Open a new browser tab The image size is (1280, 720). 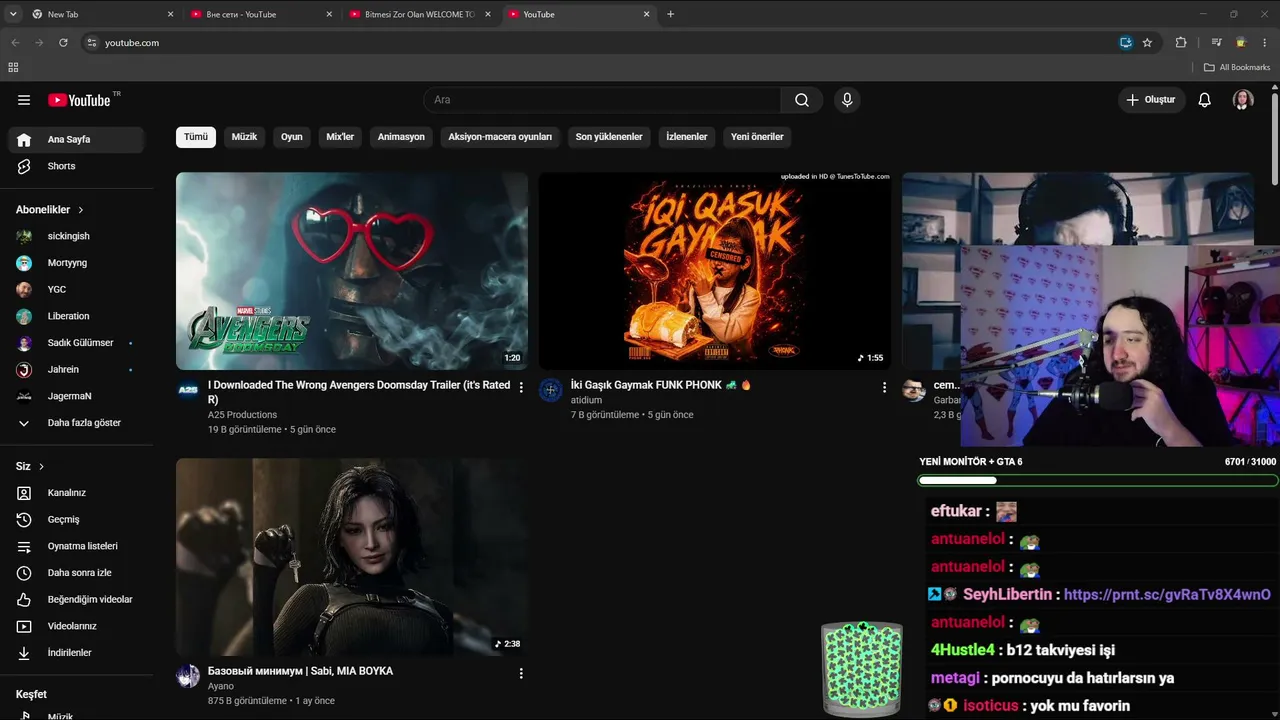point(670,14)
